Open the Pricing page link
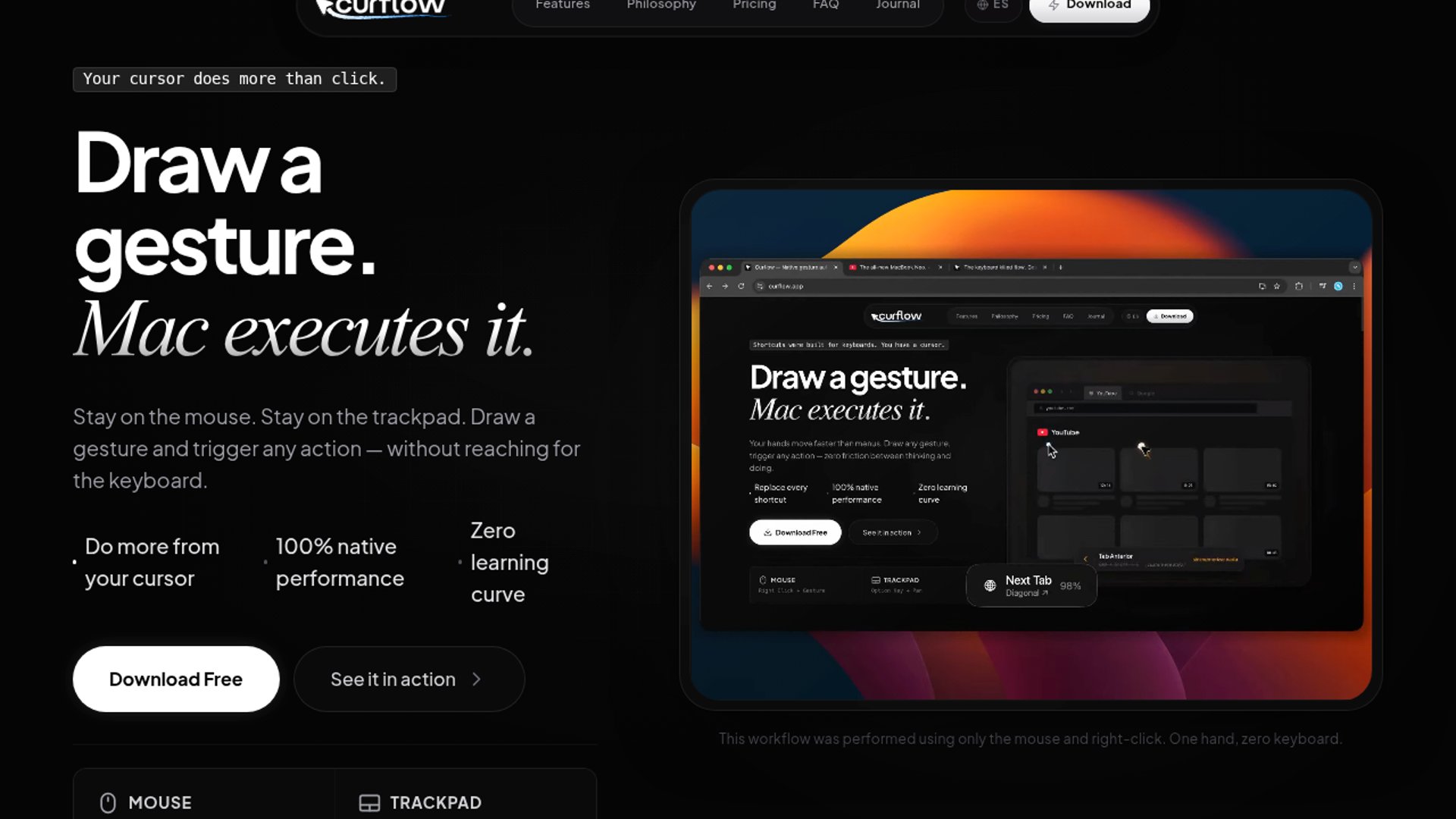The width and height of the screenshot is (1456, 819). tap(754, 5)
